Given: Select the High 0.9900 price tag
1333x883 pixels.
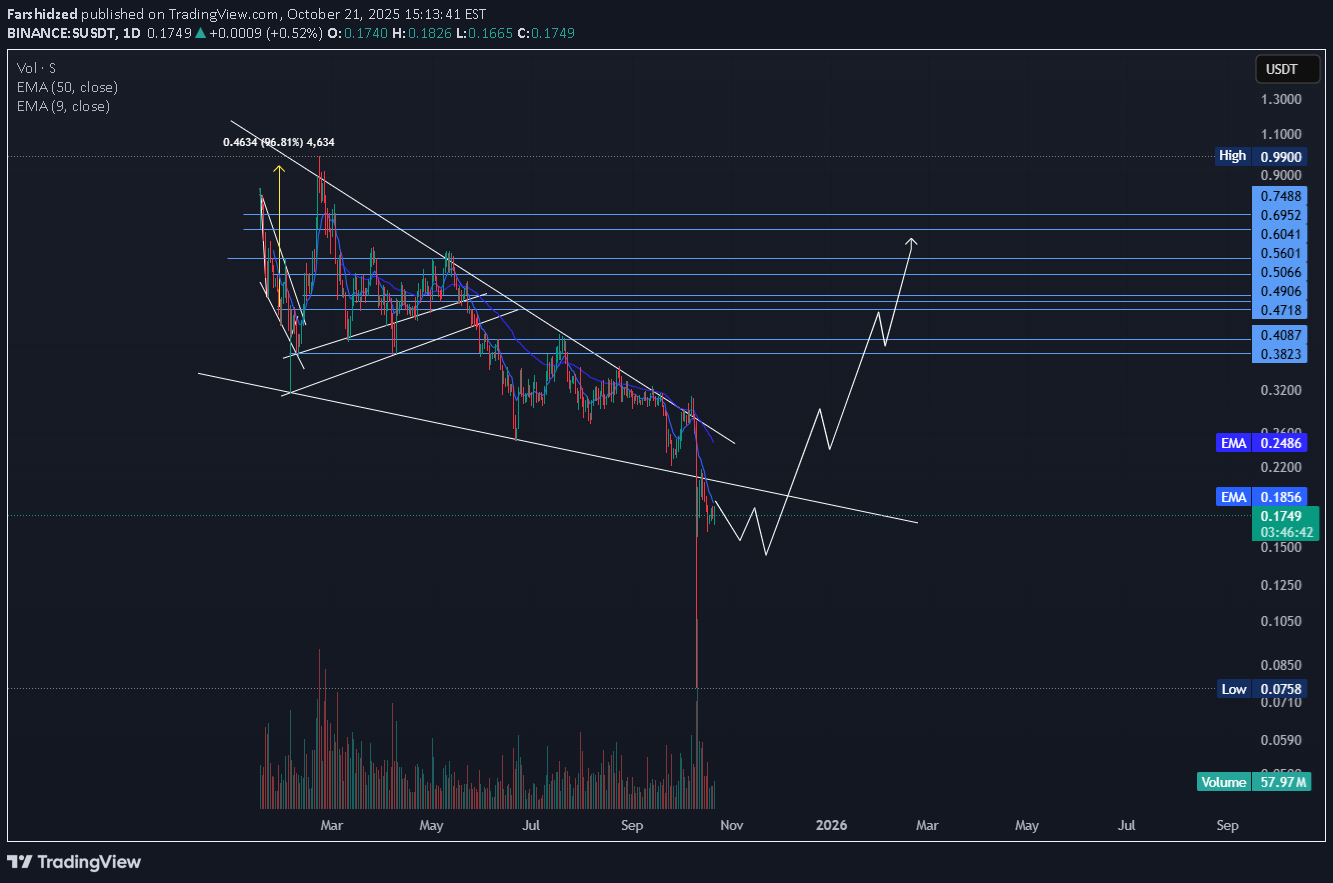Looking at the screenshot, I should (x=1264, y=156).
